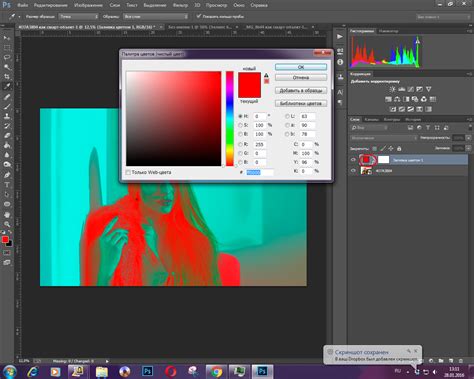Select the Lasso tool
The height and width of the screenshot is (379, 474).
7,57
